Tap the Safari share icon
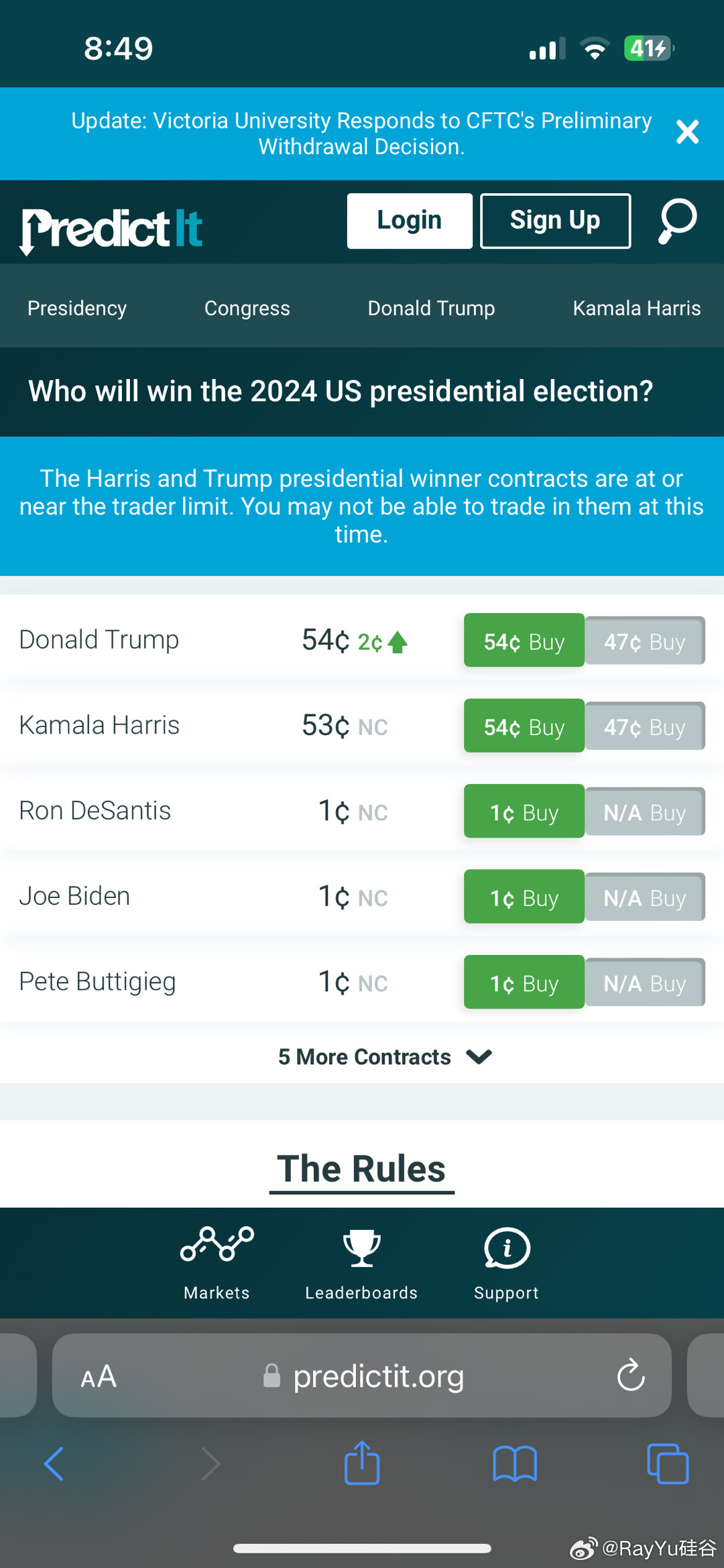724x1568 pixels. [362, 1463]
